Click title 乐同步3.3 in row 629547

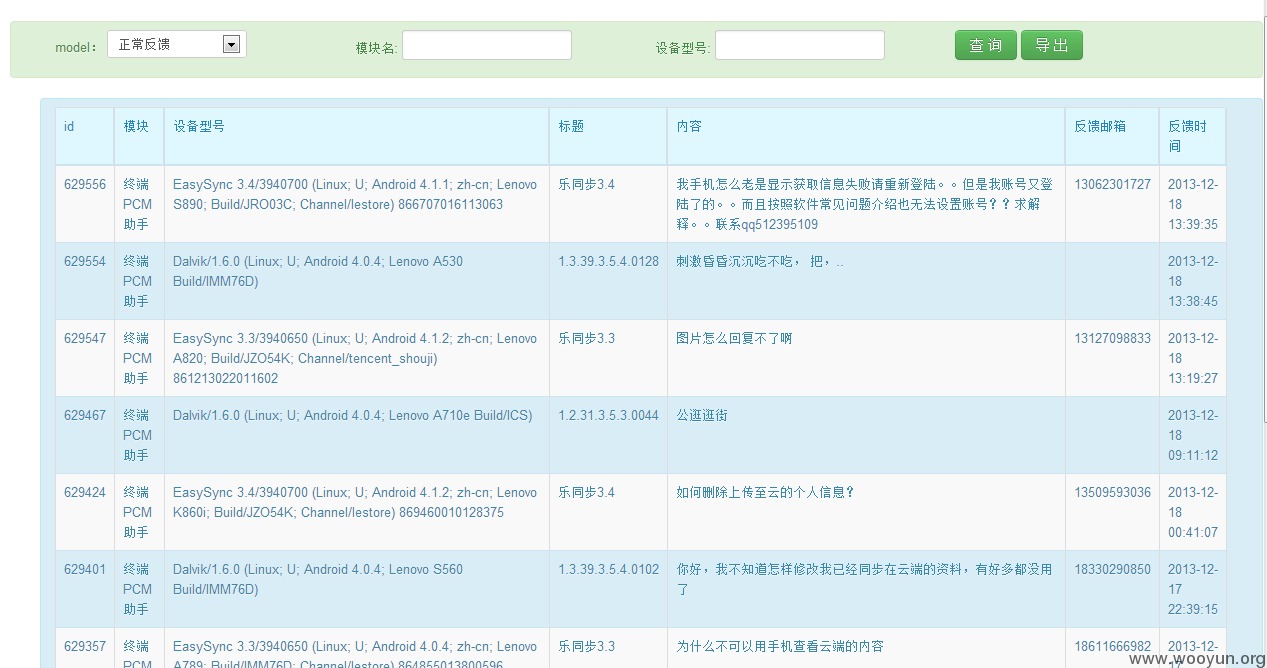pyautogui.click(x=587, y=339)
